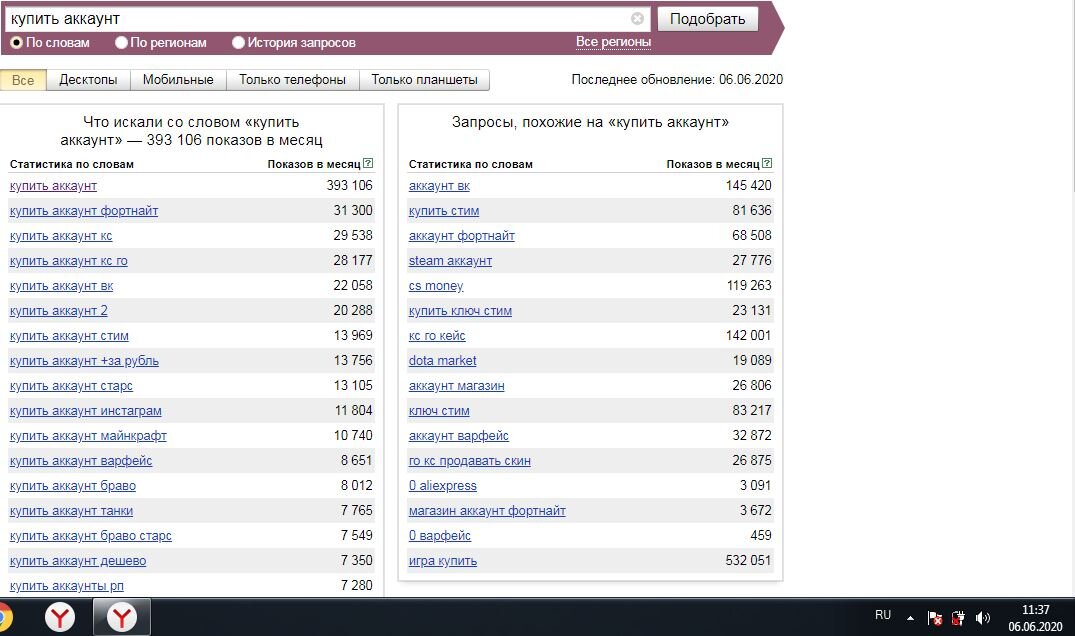Image resolution: width=1075 pixels, height=636 pixels.
Task: Open the 0 aliexpress link
Action: [x=442, y=486]
